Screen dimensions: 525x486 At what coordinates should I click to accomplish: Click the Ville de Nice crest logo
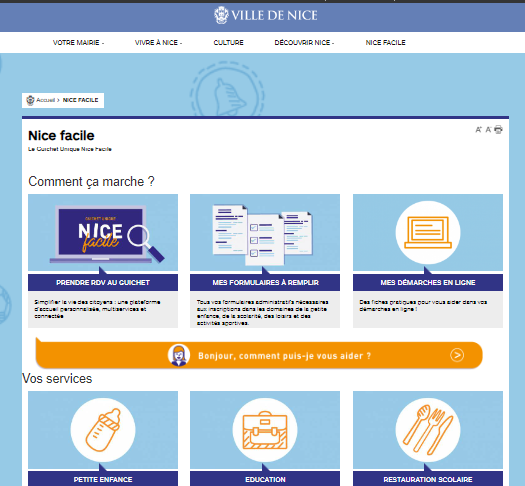(221, 15)
